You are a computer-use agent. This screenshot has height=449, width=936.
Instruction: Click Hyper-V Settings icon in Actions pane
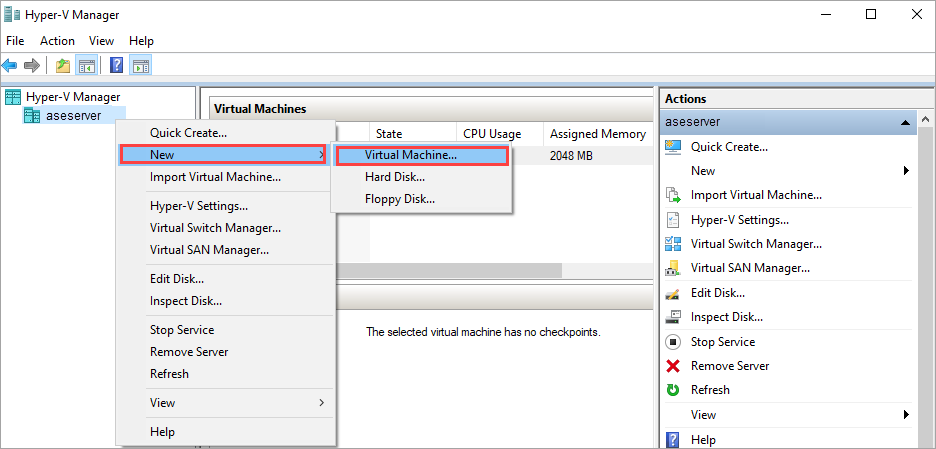tap(673, 220)
